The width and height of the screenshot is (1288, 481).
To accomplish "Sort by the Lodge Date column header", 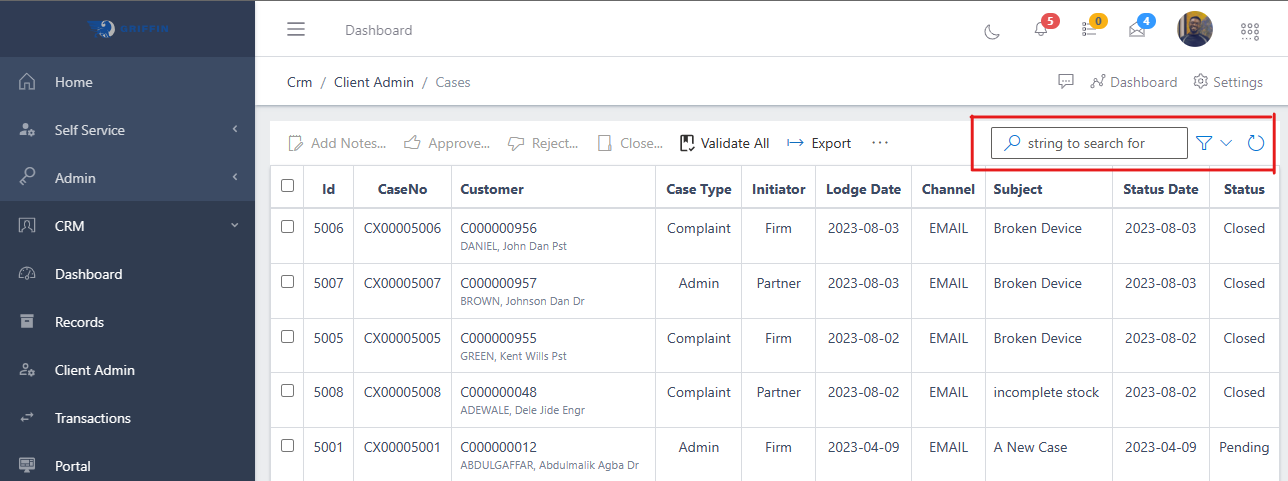I will click(x=863, y=189).
